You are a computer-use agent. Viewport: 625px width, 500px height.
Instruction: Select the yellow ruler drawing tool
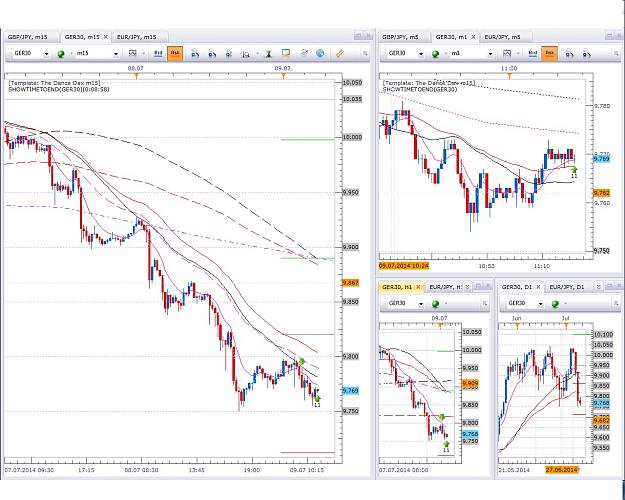[340, 53]
